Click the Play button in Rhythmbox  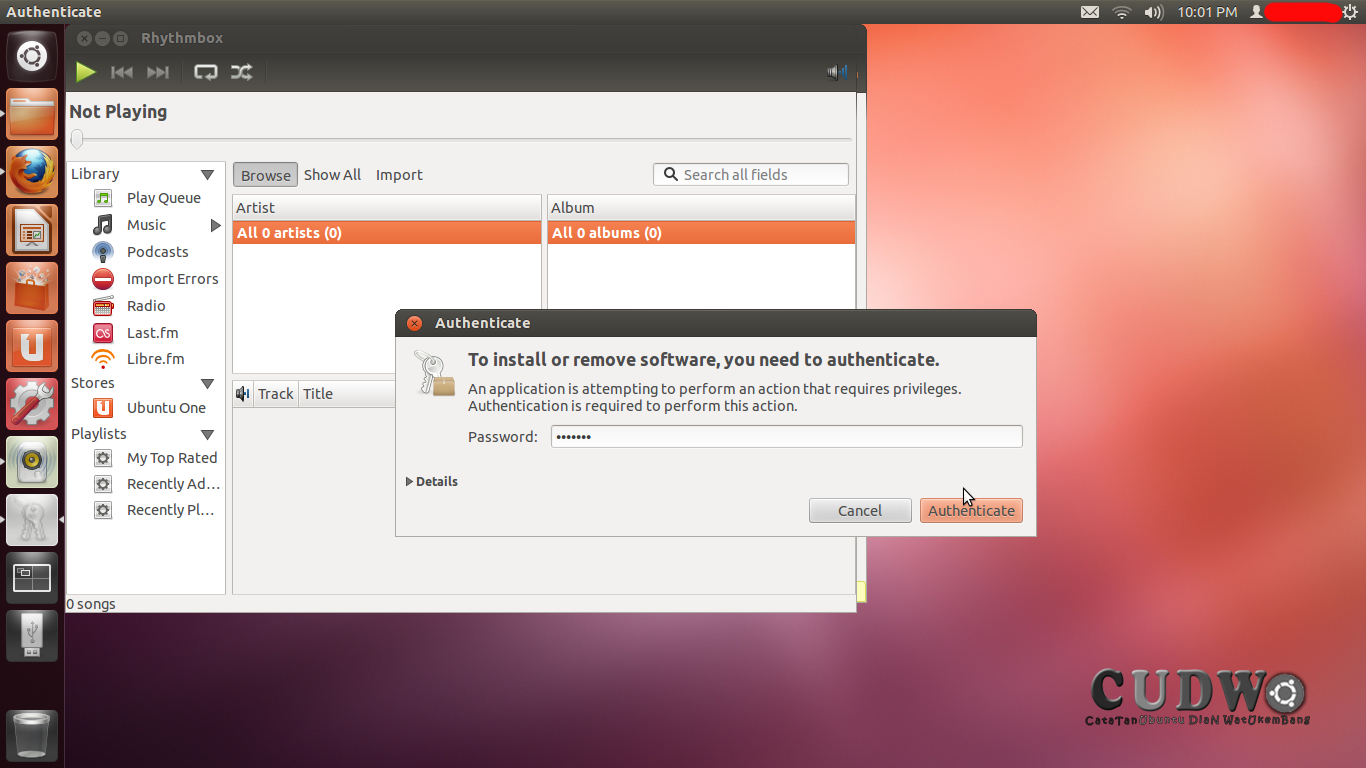(86, 72)
